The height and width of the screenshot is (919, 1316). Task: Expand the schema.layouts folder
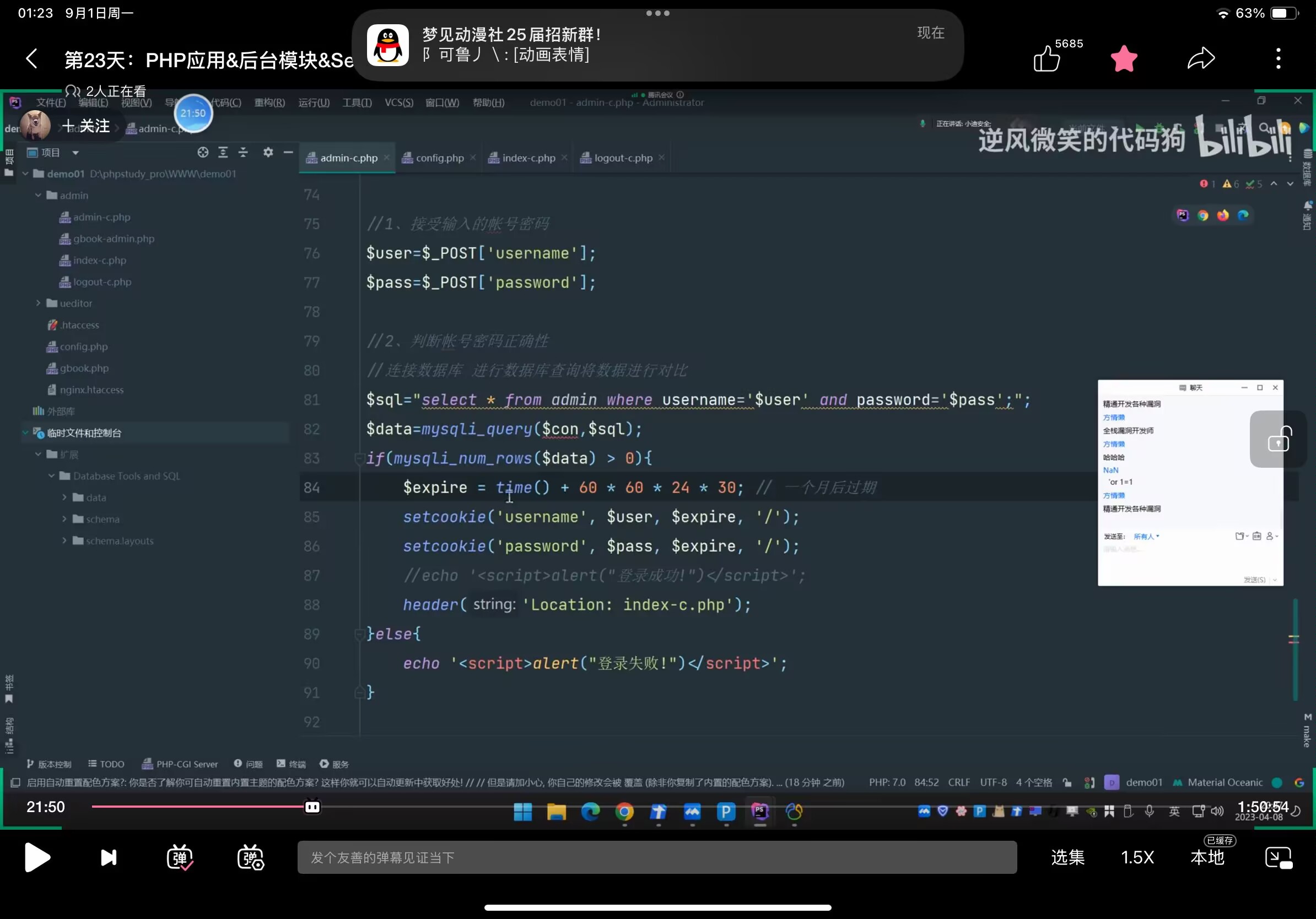[64, 541]
